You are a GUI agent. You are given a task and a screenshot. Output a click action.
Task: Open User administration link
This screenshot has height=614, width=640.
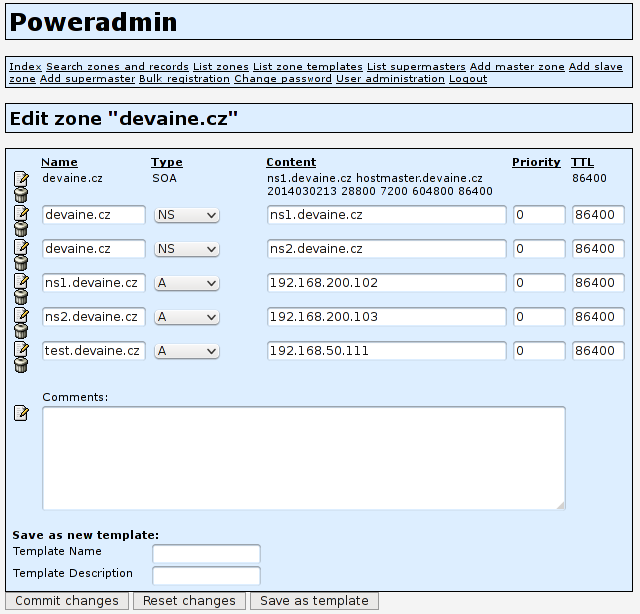(x=390, y=79)
